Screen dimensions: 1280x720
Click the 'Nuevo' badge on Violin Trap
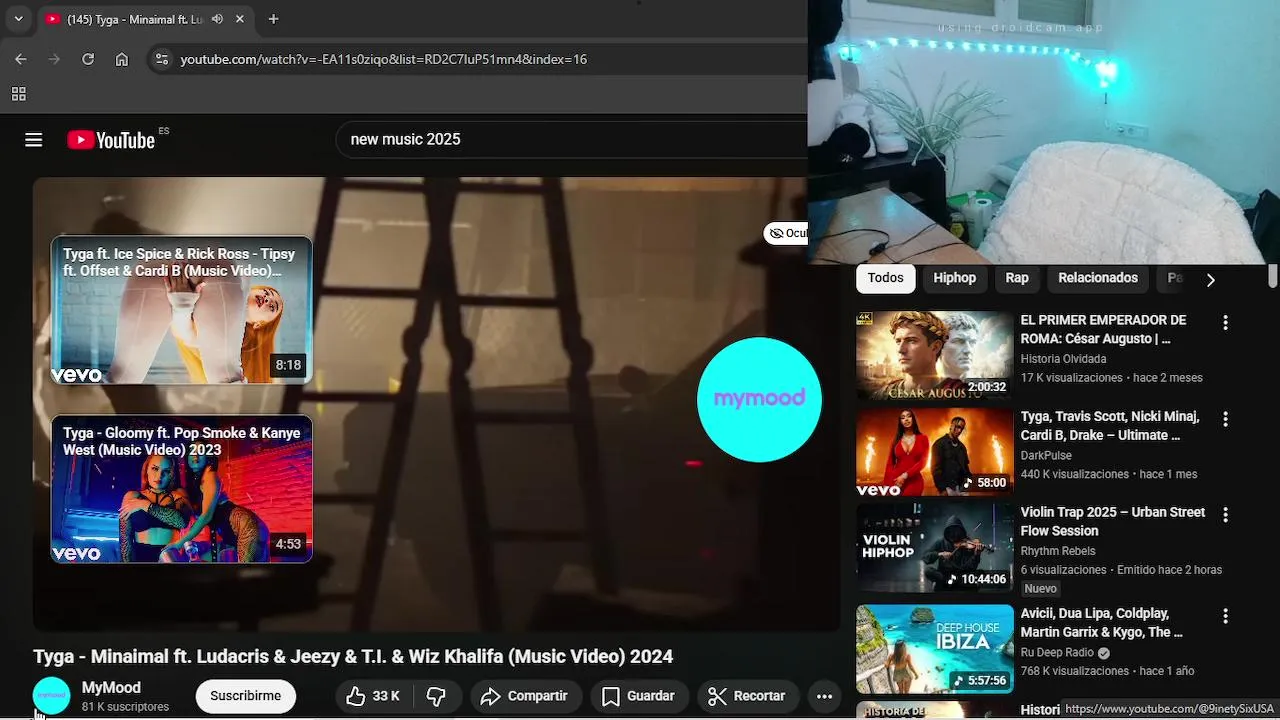(1040, 589)
